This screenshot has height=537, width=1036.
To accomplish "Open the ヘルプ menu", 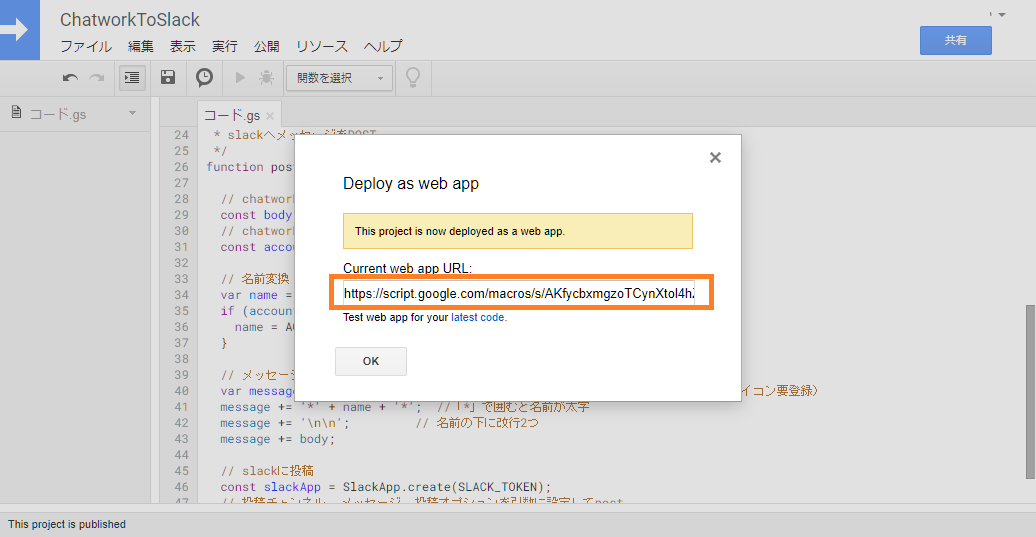I will tap(383, 46).
